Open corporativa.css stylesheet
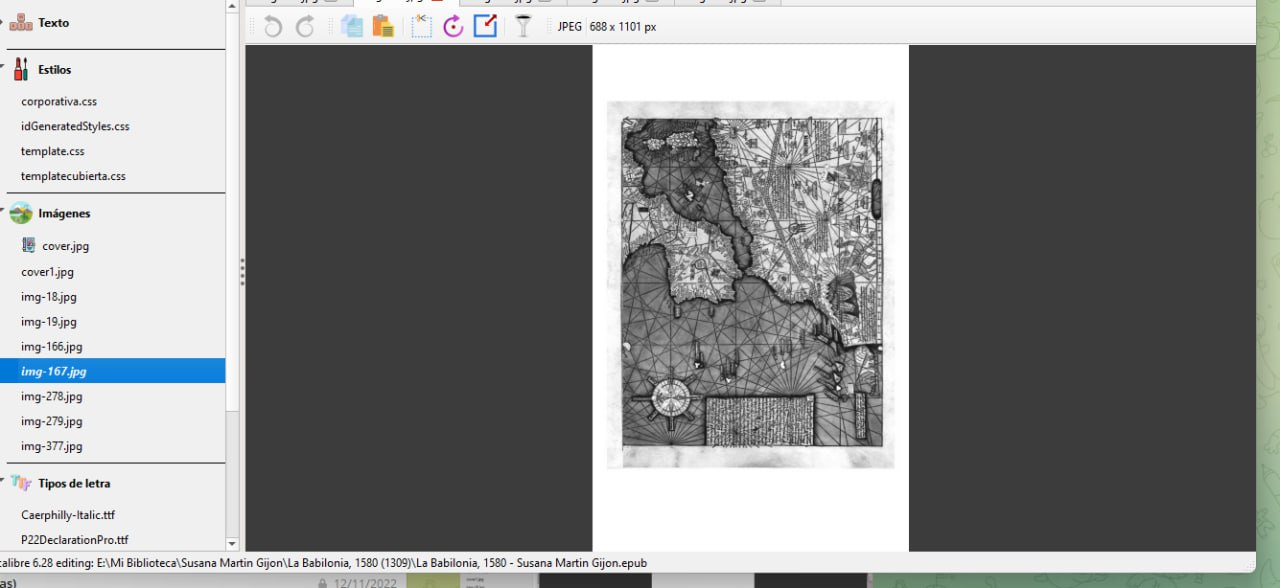The image size is (1280, 588). click(59, 102)
